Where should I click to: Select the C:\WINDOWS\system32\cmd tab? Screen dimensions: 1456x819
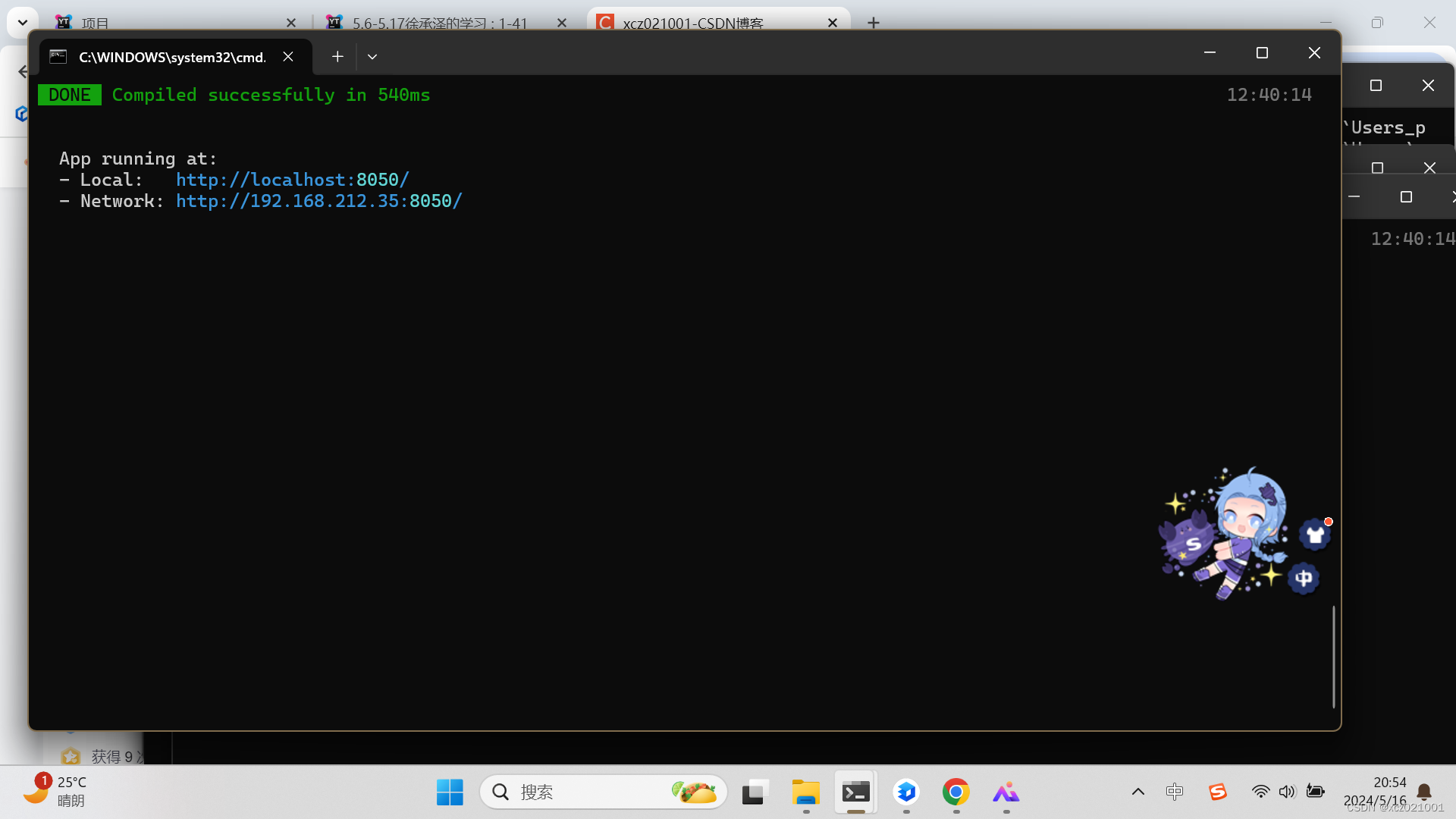click(172, 57)
